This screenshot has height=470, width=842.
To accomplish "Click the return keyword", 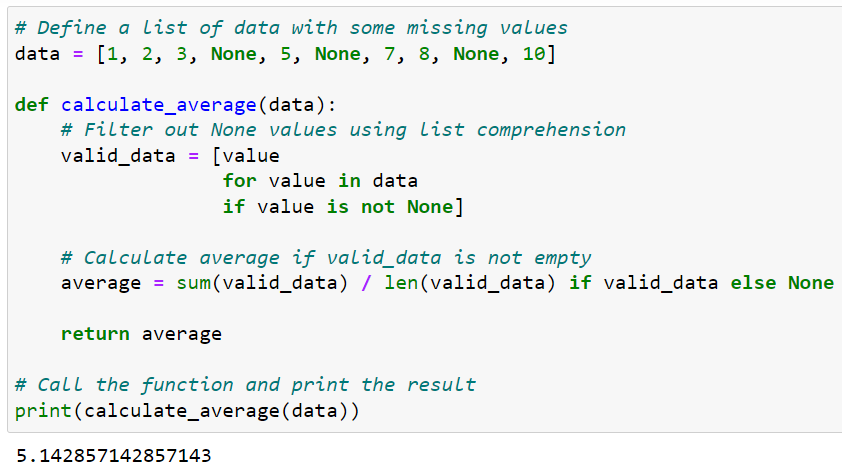I will point(95,334).
